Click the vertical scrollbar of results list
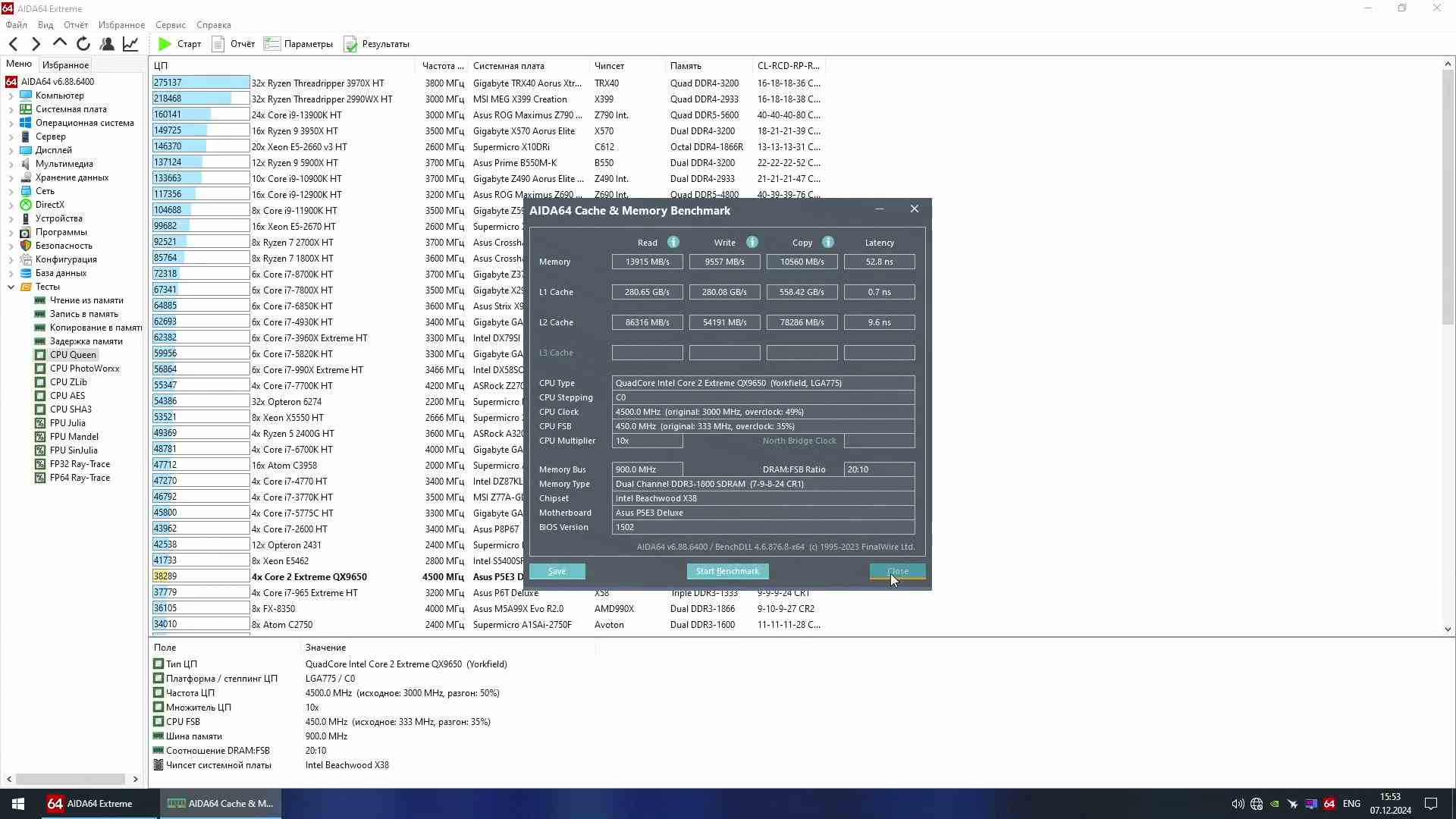The width and height of the screenshot is (1456, 819). [1447, 227]
